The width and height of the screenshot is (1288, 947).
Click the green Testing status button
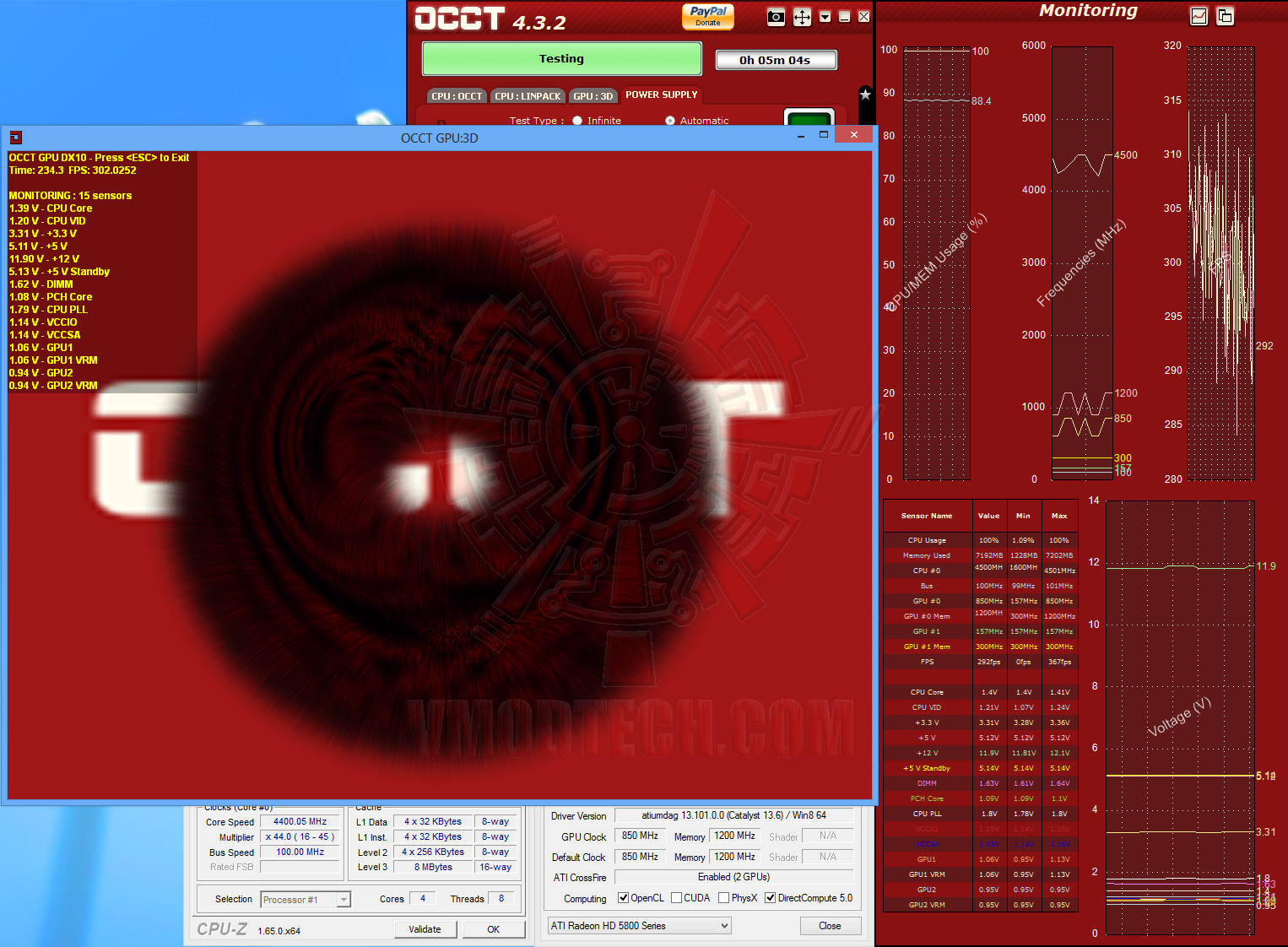[x=562, y=58]
